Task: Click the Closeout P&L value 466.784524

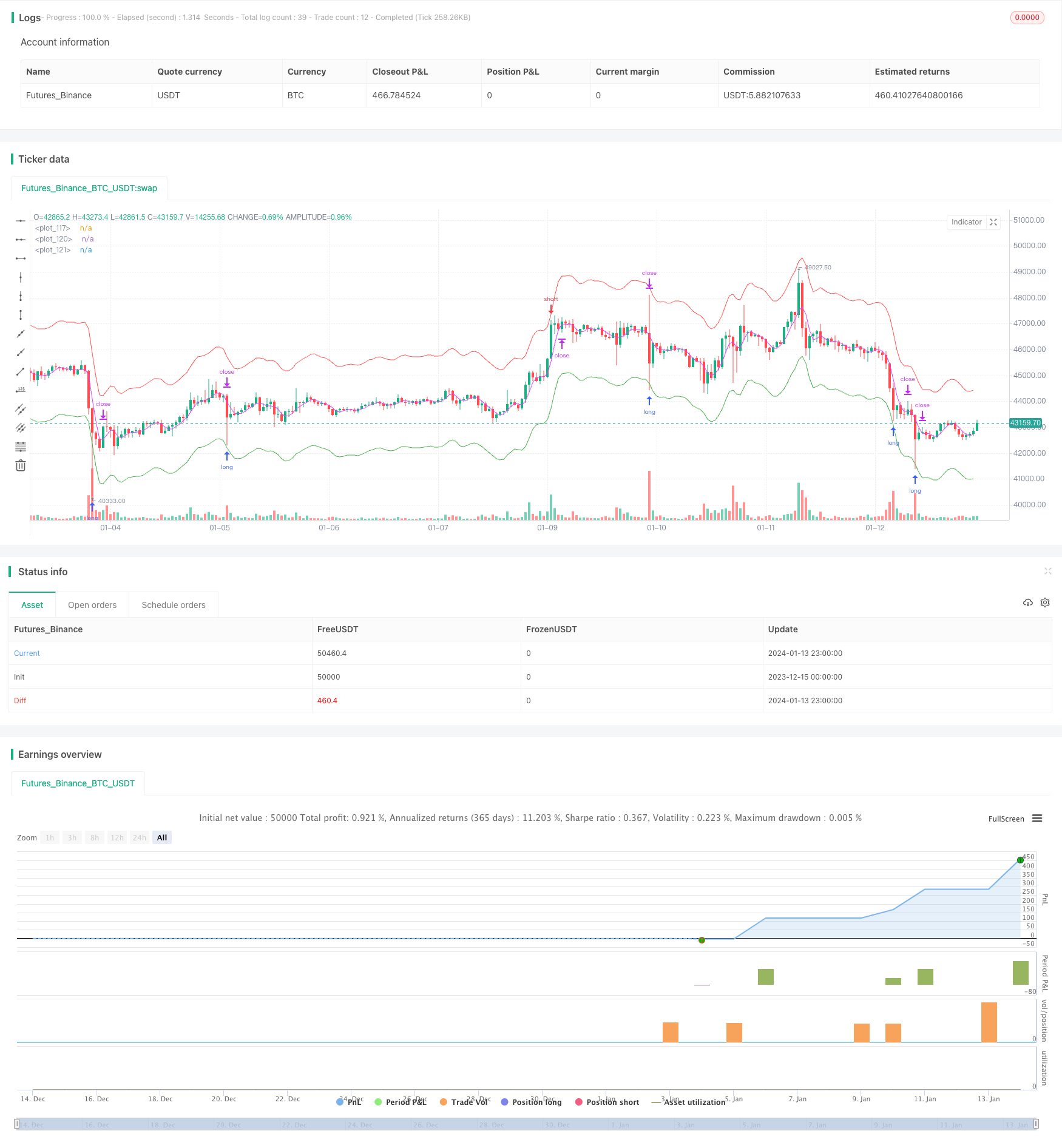Action: tap(396, 95)
